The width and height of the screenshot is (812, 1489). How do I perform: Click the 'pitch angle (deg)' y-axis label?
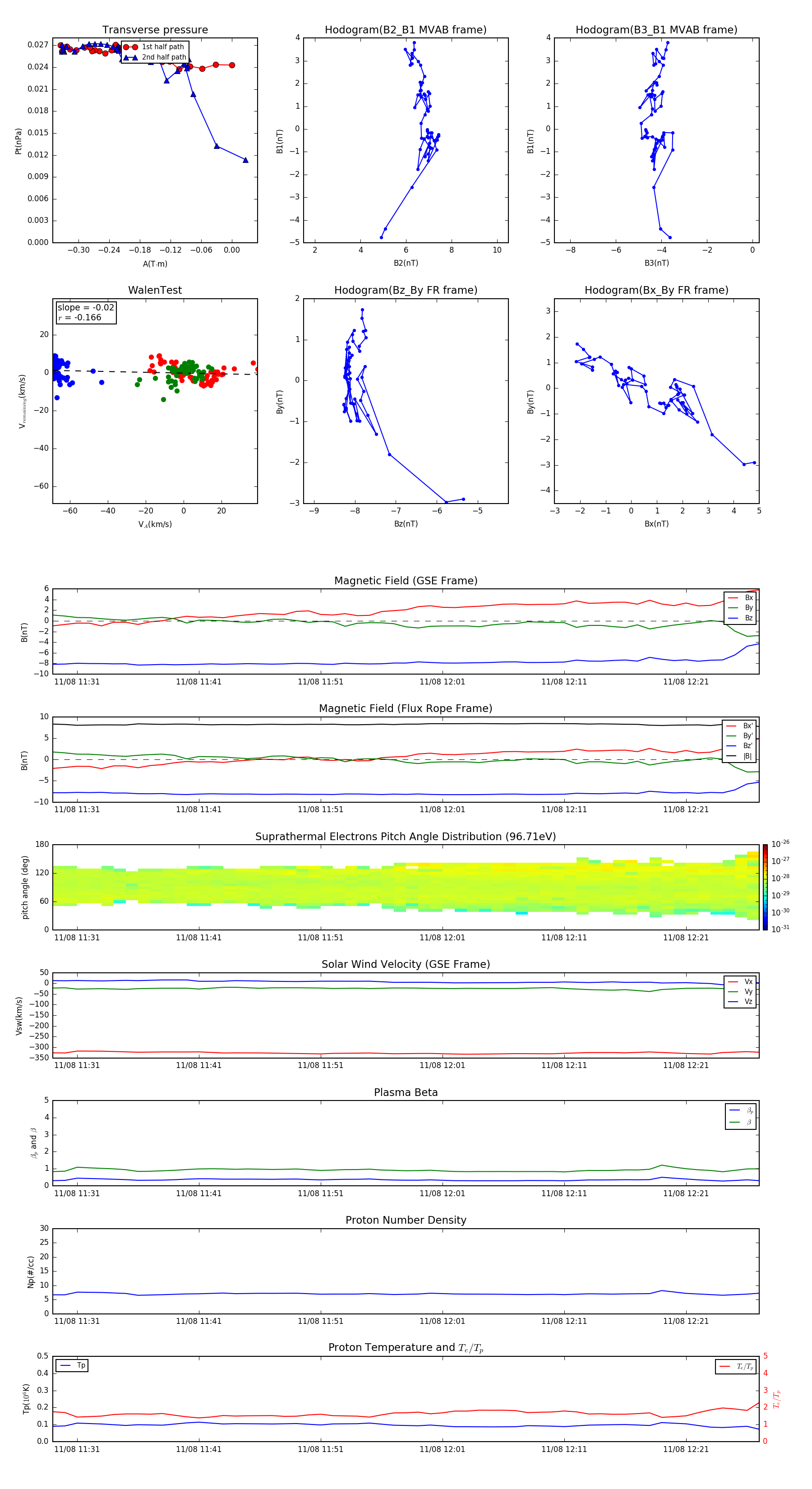click(25, 887)
